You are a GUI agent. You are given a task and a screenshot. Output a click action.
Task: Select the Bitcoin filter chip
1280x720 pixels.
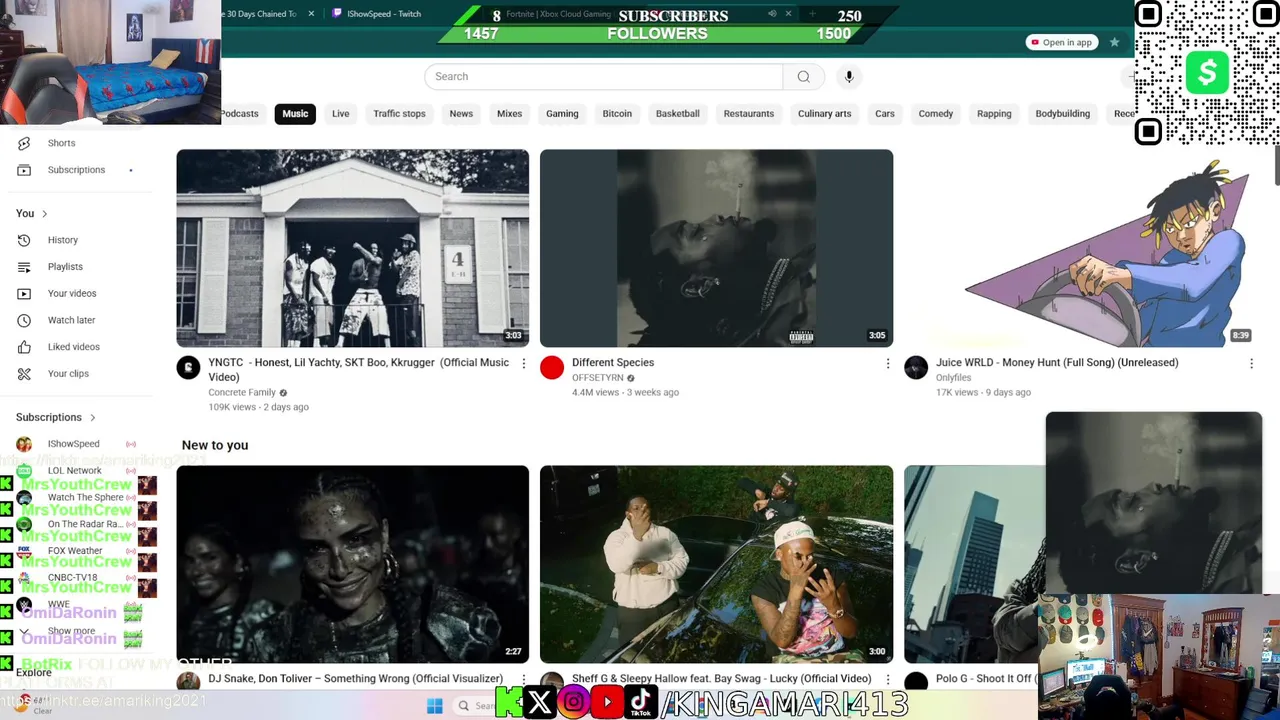(x=617, y=114)
